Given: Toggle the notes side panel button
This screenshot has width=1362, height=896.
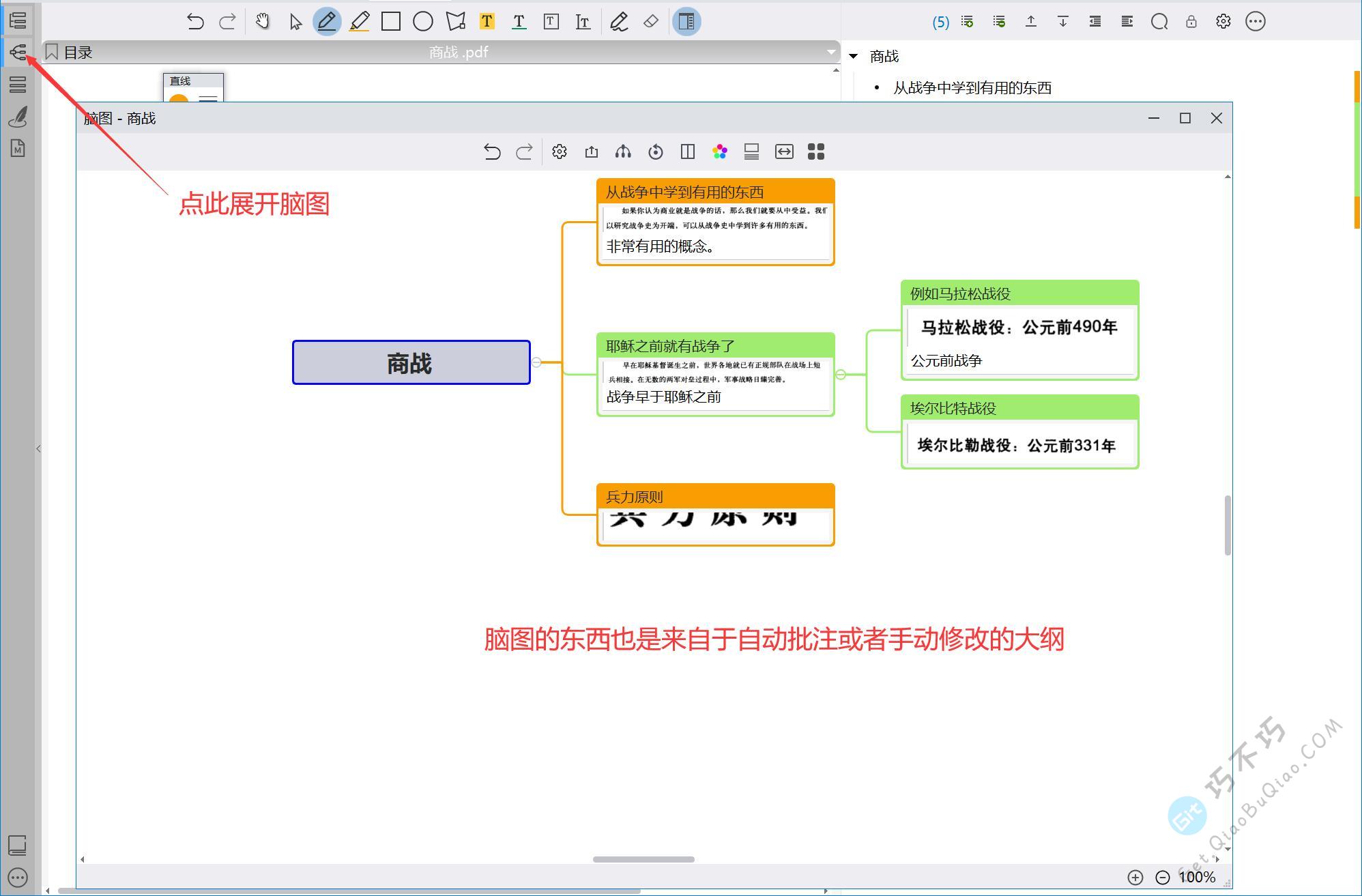Looking at the screenshot, I should point(686,22).
